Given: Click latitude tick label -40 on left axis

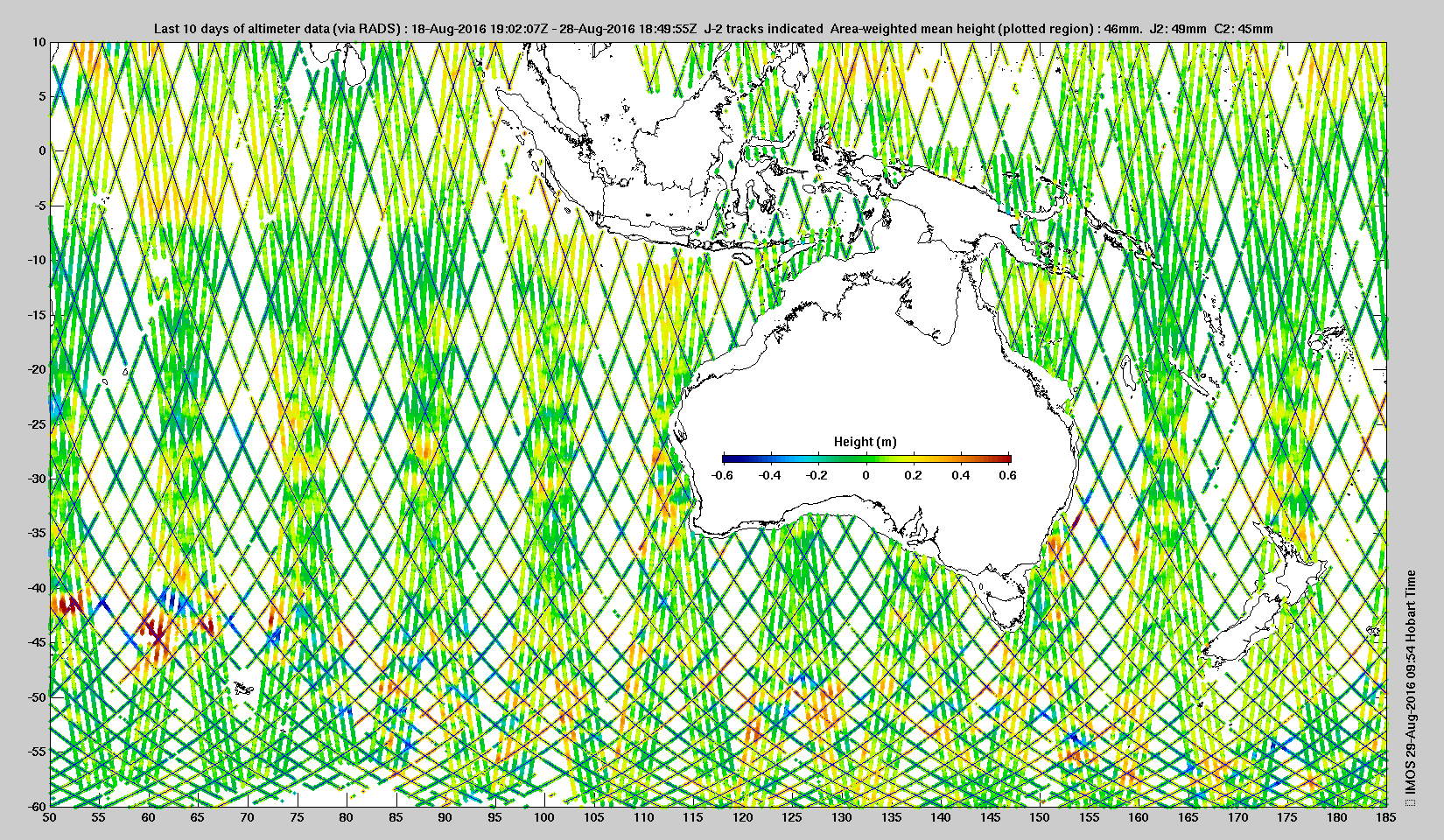Looking at the screenshot, I should pyautogui.click(x=36, y=588).
